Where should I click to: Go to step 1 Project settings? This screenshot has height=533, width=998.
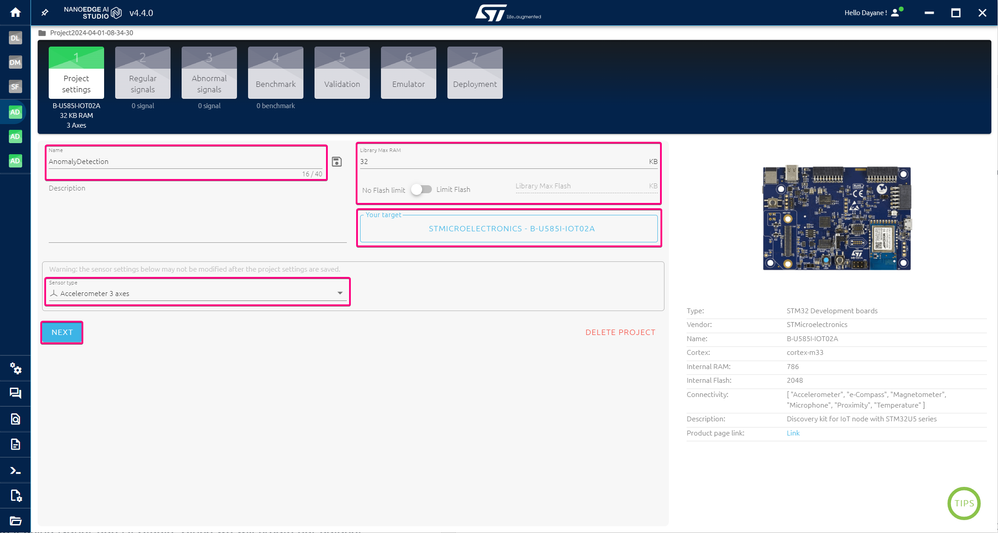76,73
